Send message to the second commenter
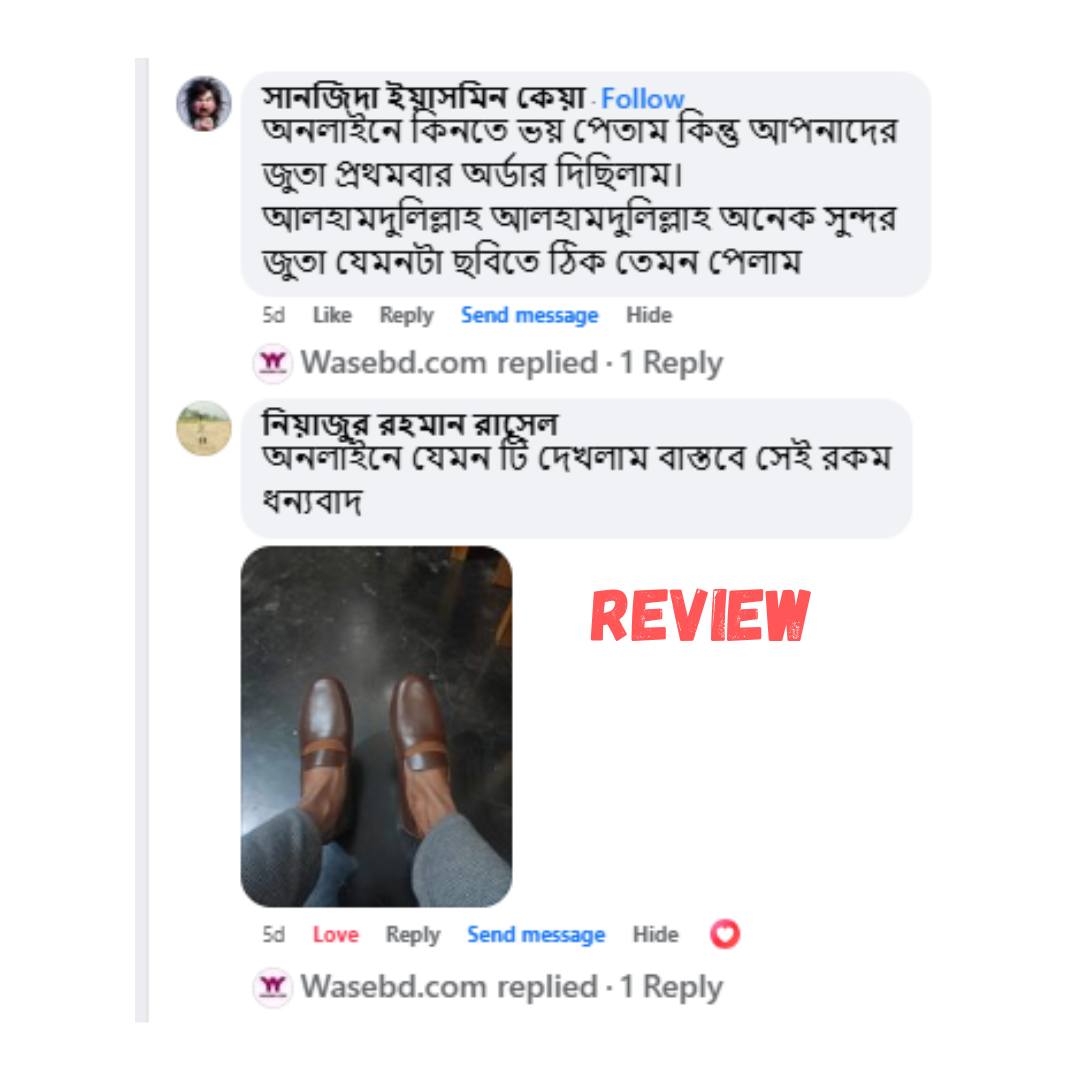The image size is (1080, 1080). tap(536, 935)
